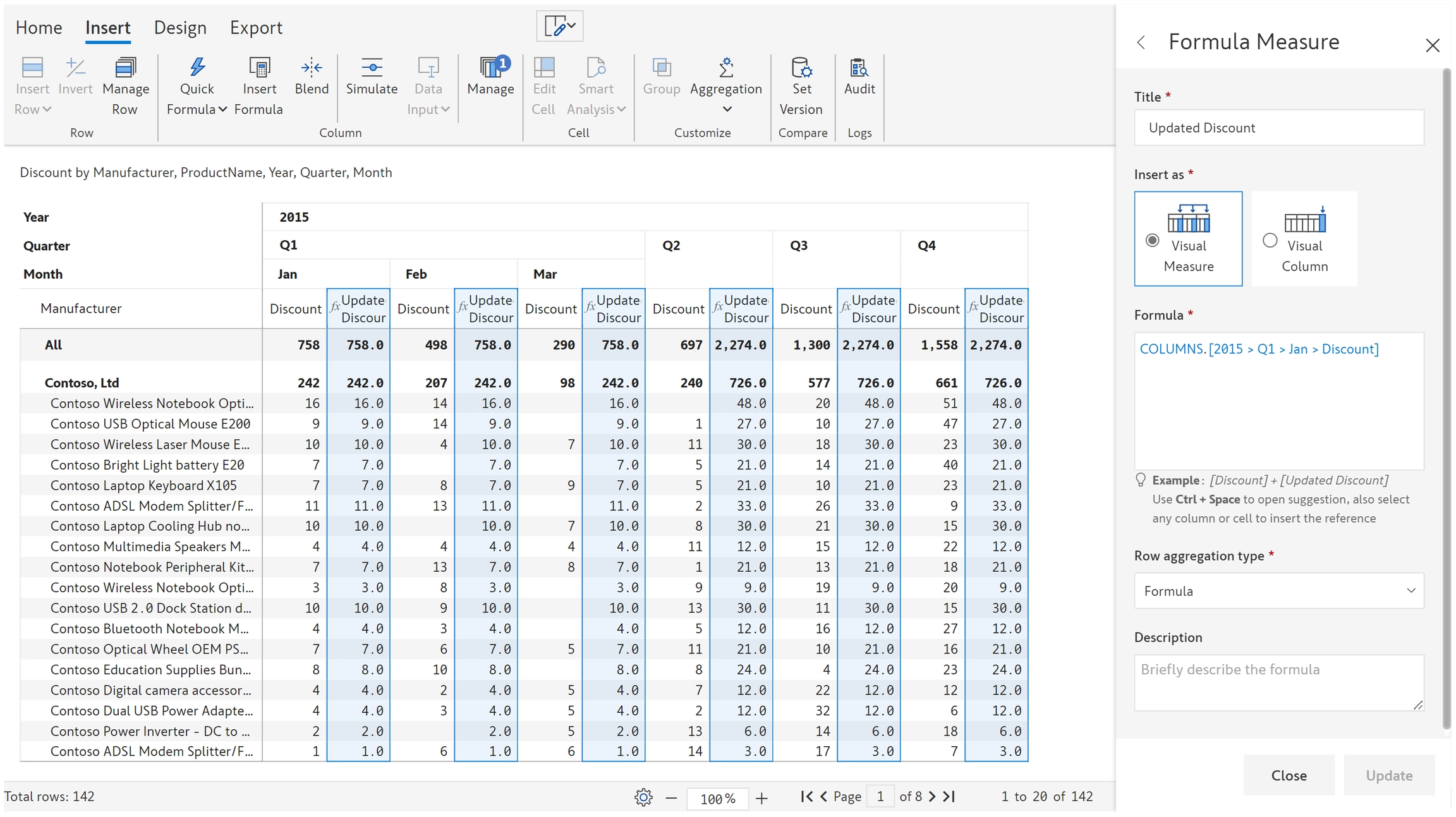Image resolution: width=1456 pixels, height=817 pixels.
Task: Open the edit mode dropdown at top
Action: (x=559, y=26)
